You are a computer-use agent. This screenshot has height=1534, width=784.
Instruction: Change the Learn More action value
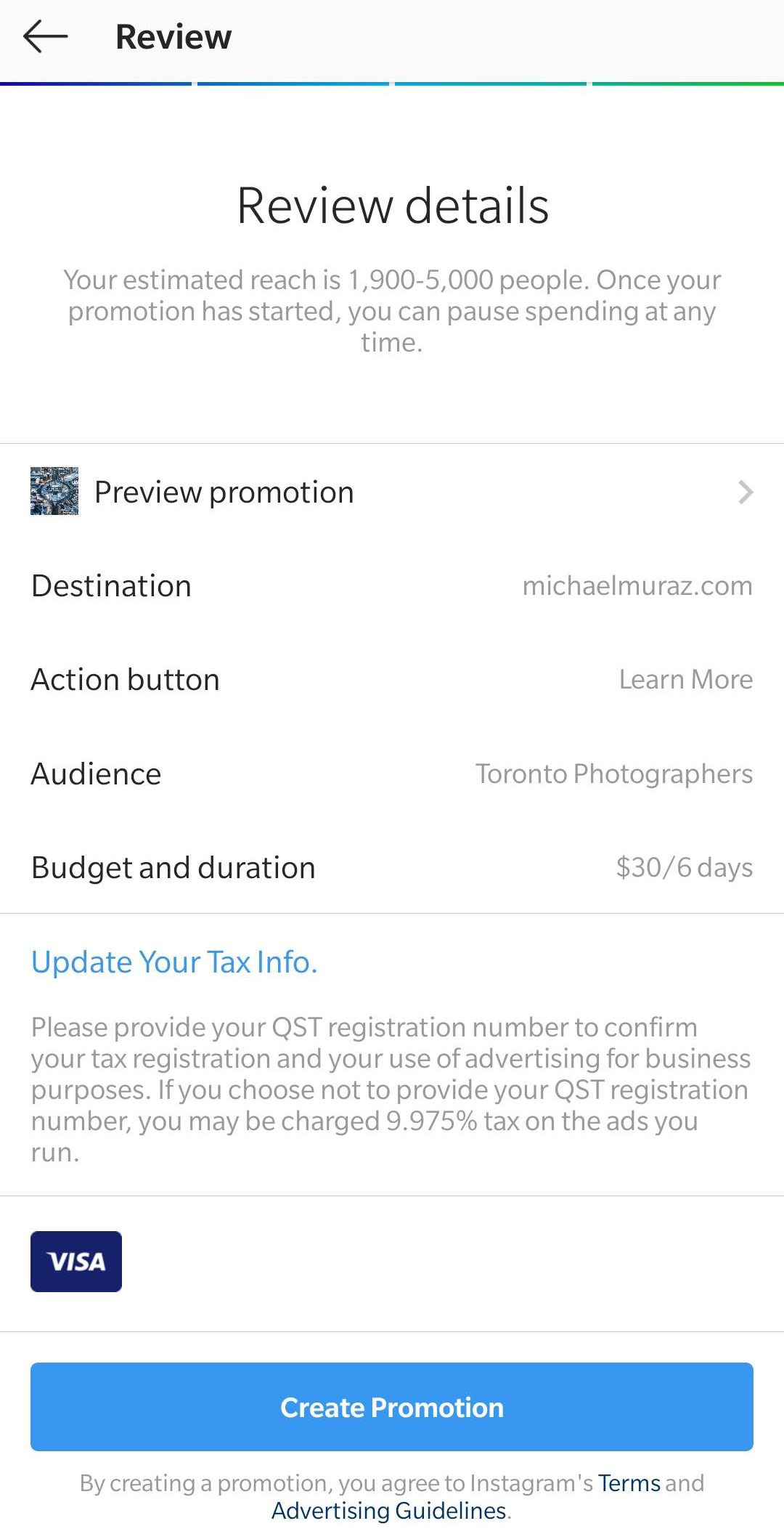tap(685, 680)
